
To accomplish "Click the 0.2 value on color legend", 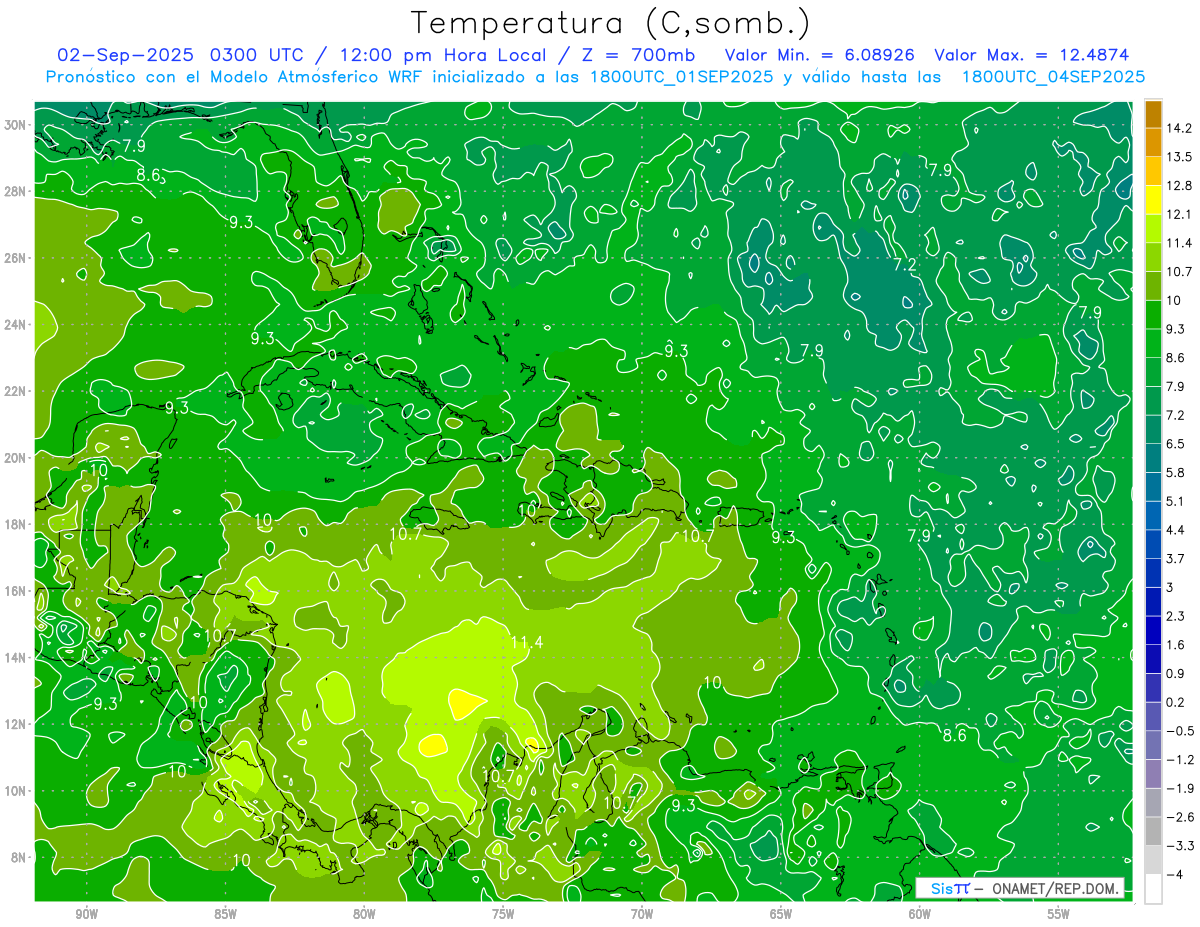I will 1175,702.
